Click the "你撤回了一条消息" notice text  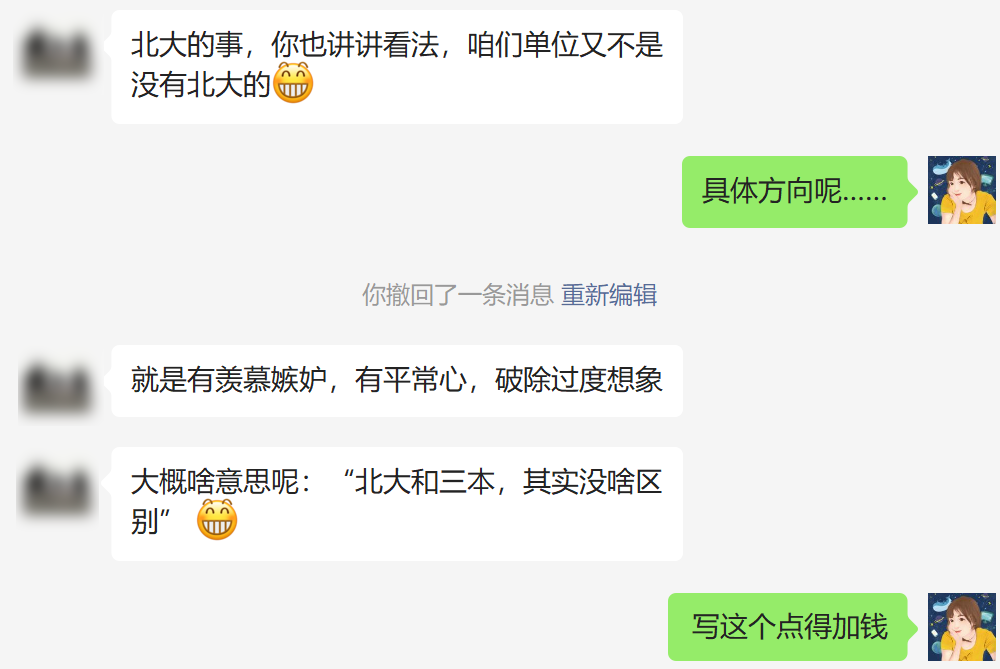pyautogui.click(x=457, y=295)
